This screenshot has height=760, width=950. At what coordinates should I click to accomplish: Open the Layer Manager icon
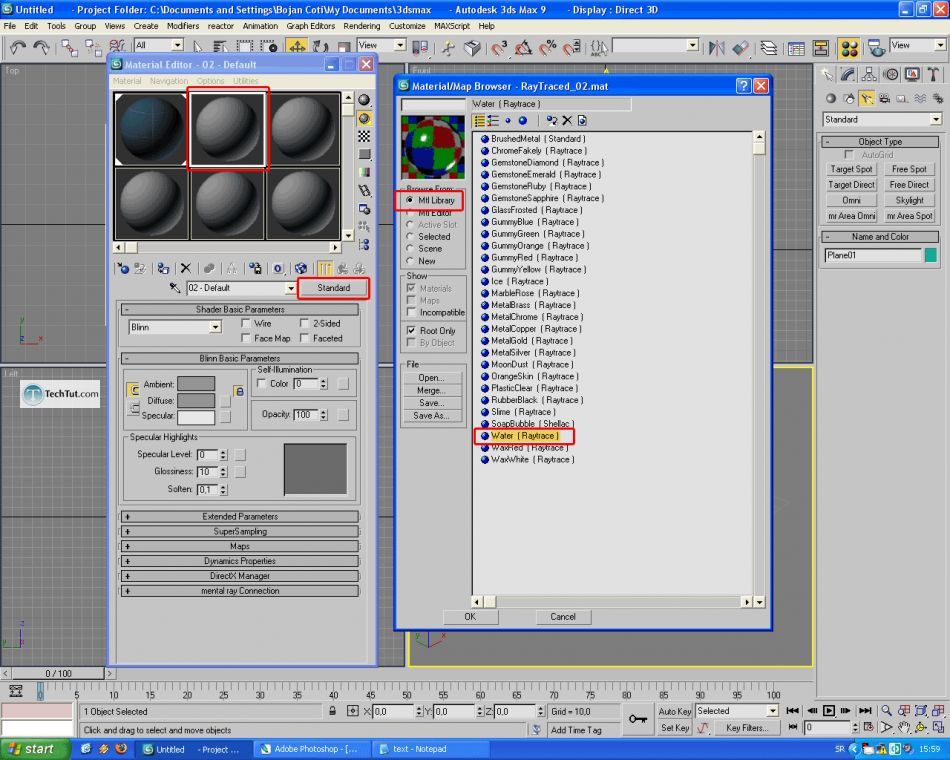769,47
